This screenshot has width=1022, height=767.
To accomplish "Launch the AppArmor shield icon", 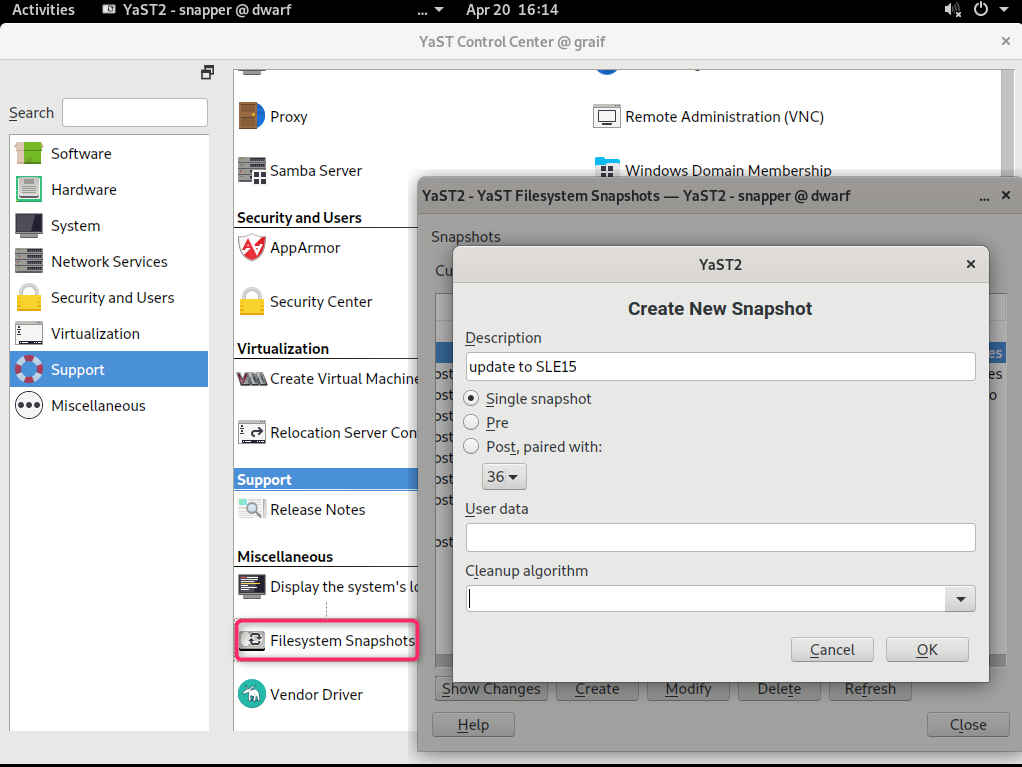I will tap(252, 248).
